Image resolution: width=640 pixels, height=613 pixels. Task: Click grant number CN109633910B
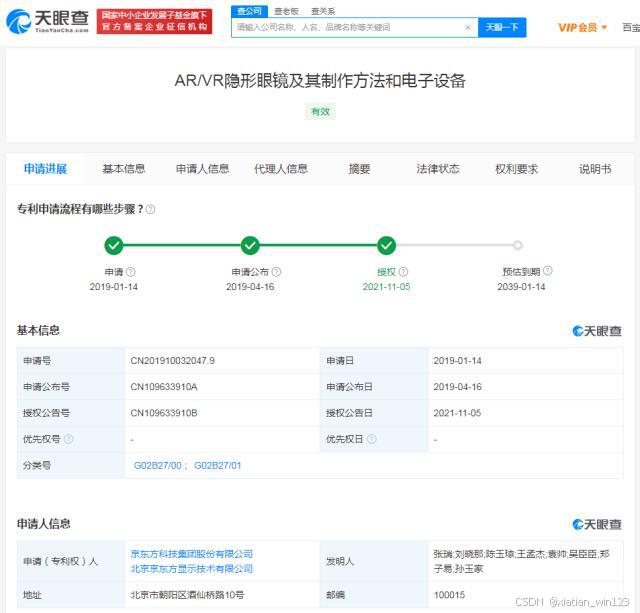(x=164, y=413)
